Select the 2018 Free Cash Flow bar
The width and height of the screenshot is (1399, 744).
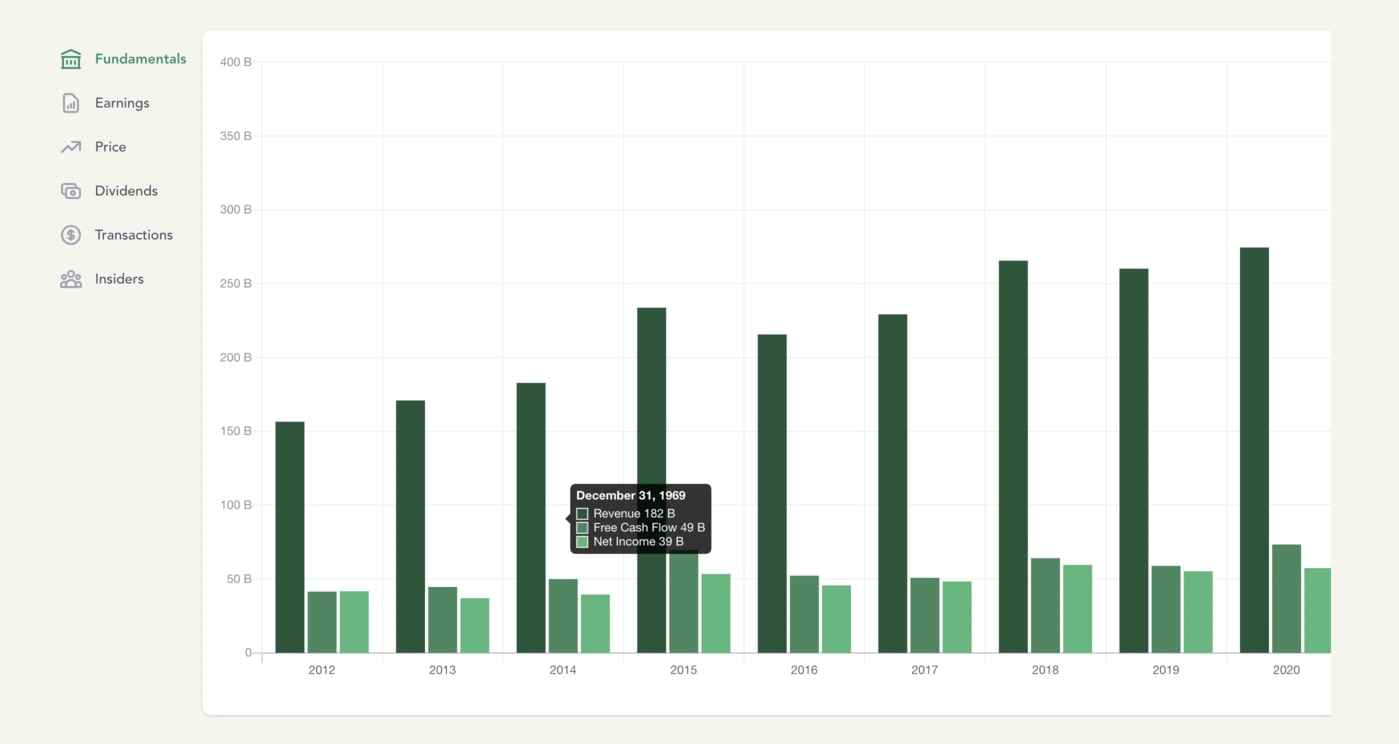tap(1045, 605)
